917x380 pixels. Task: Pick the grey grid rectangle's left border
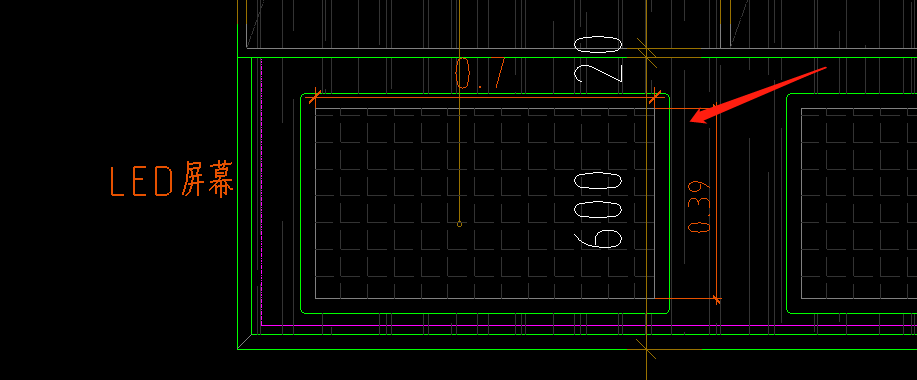[315, 203]
